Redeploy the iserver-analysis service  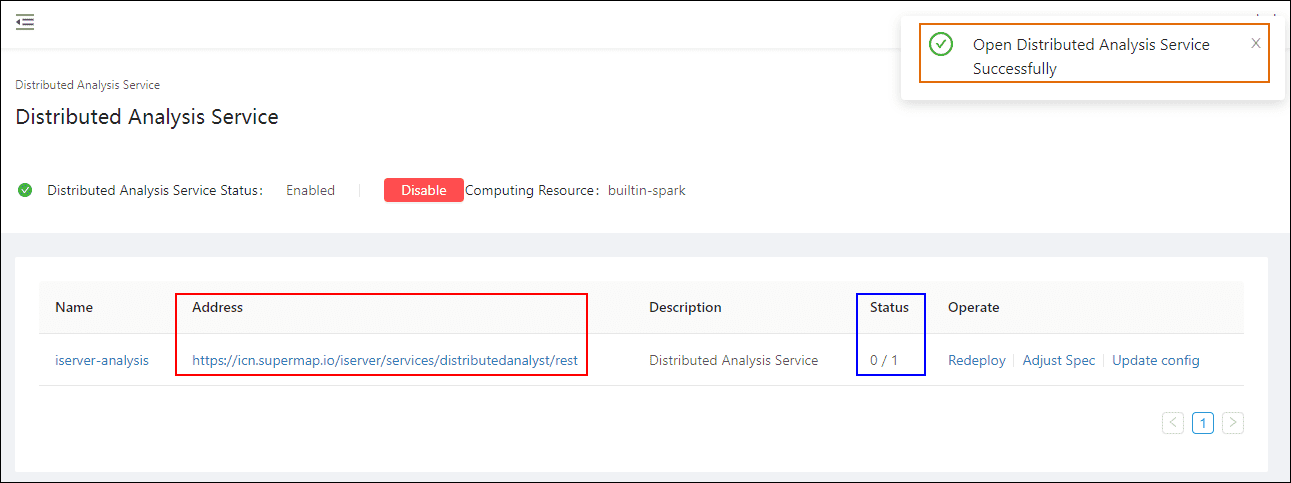tap(976, 360)
